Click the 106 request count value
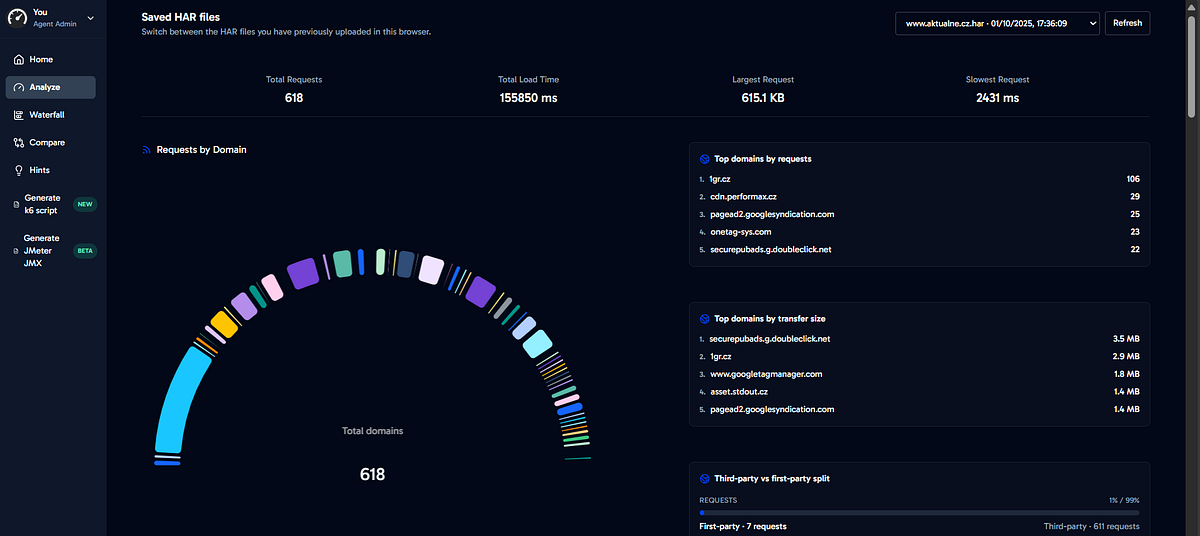The image size is (1200, 536). click(1133, 179)
